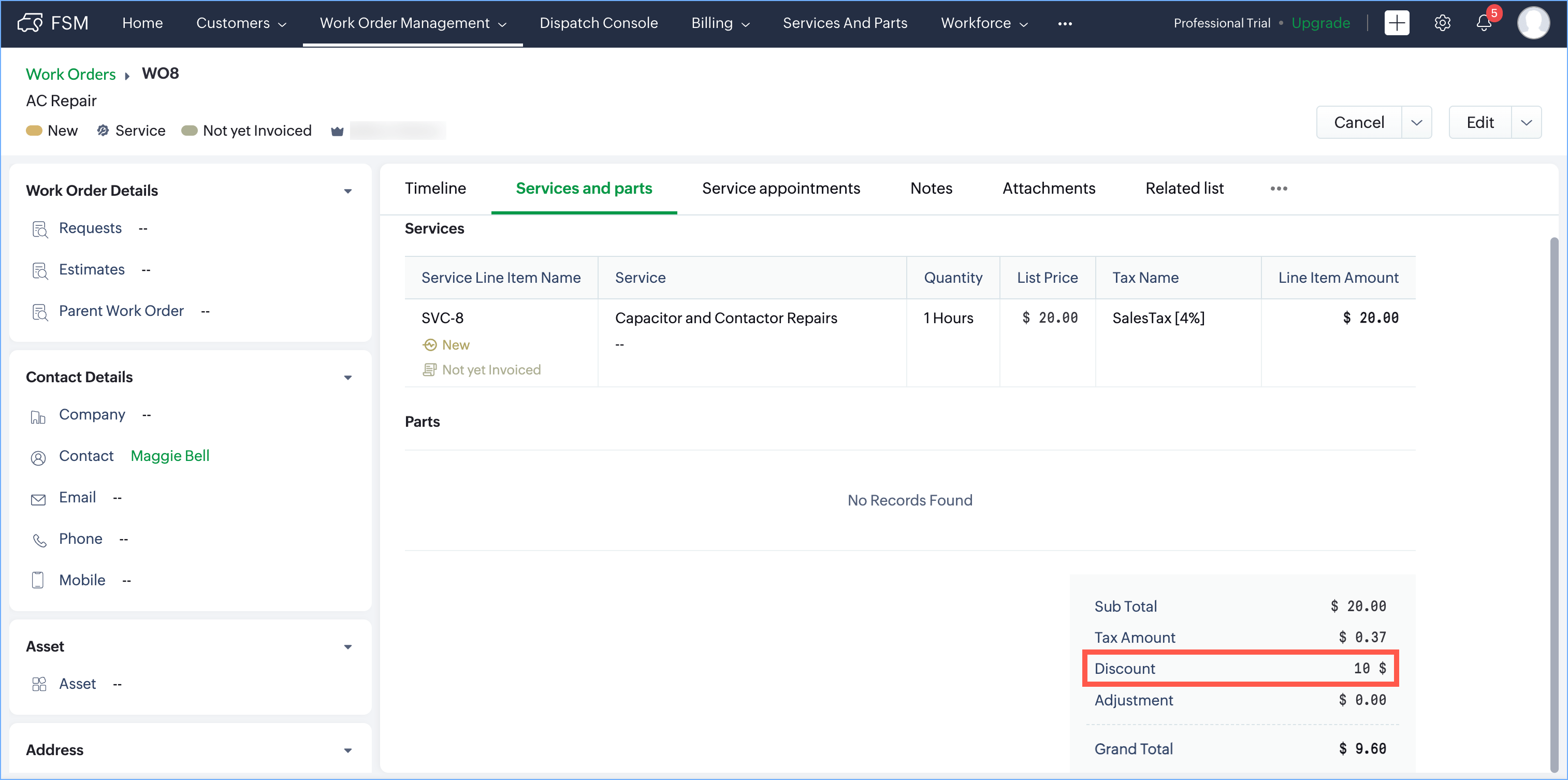
Task: Open the Cancel button dropdown arrow
Action: 1416,122
